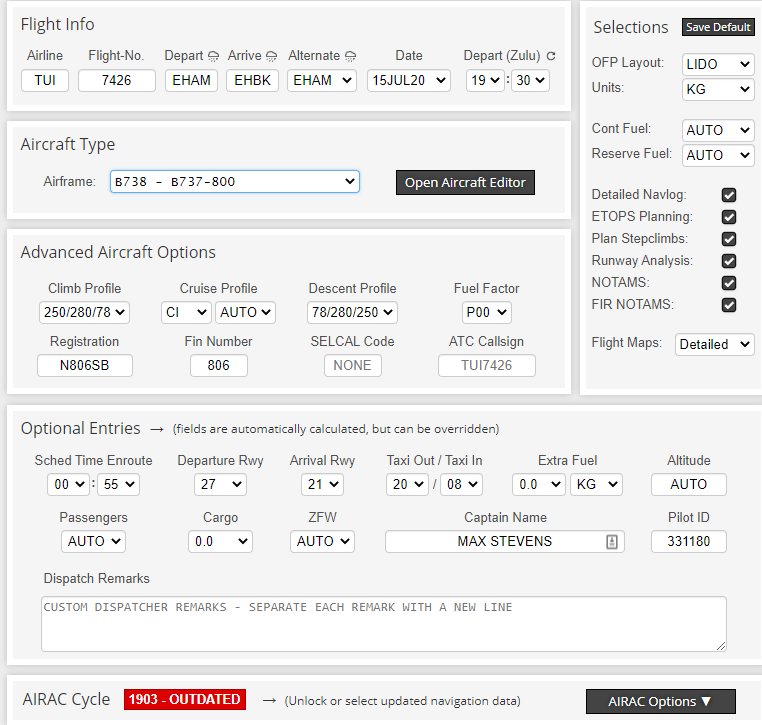Image resolution: width=762 pixels, height=725 pixels.
Task: Click the refresh icon next to Depart (Zulu)
Action: 551,57
